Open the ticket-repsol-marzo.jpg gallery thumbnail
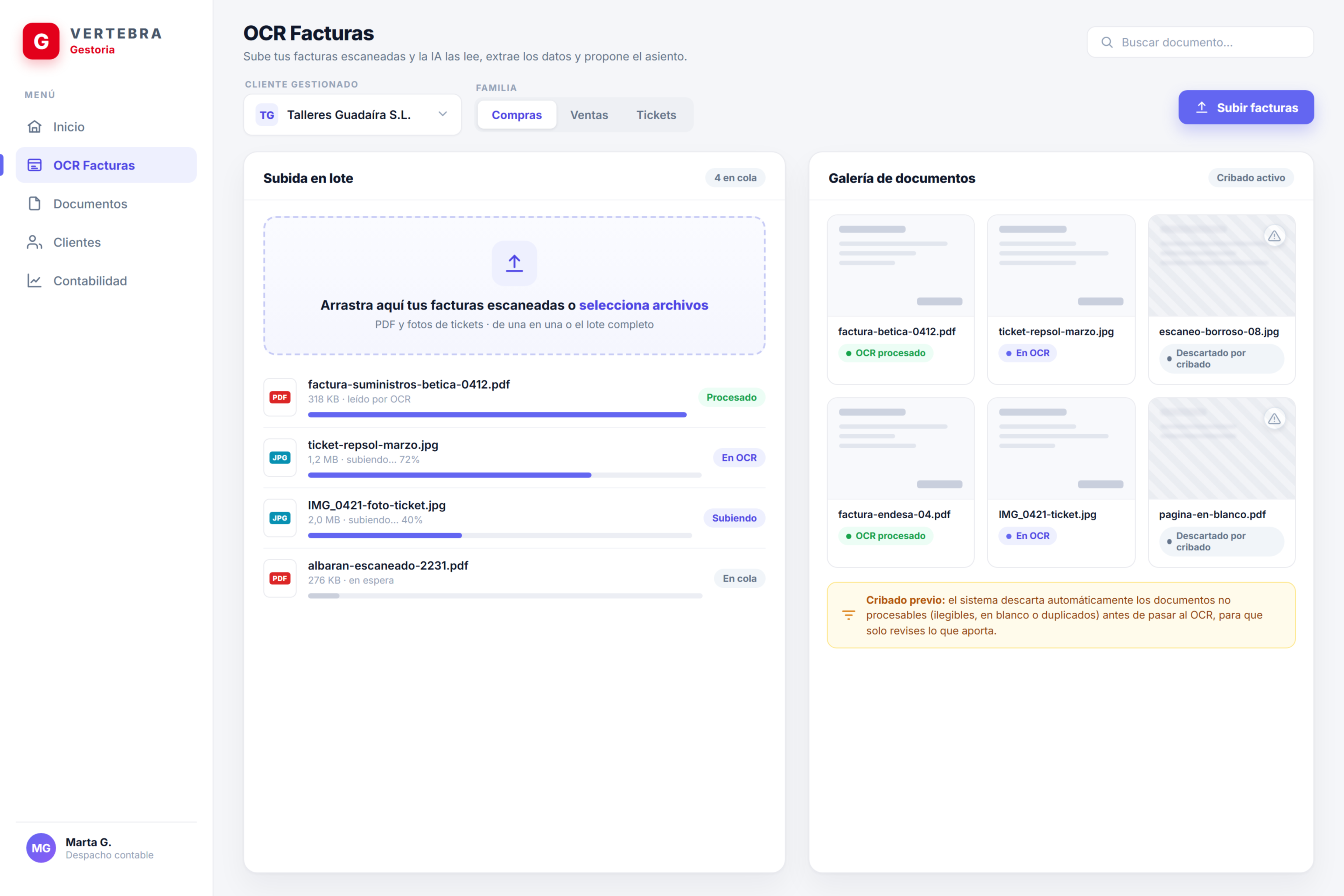The image size is (1344, 896). [1061, 266]
